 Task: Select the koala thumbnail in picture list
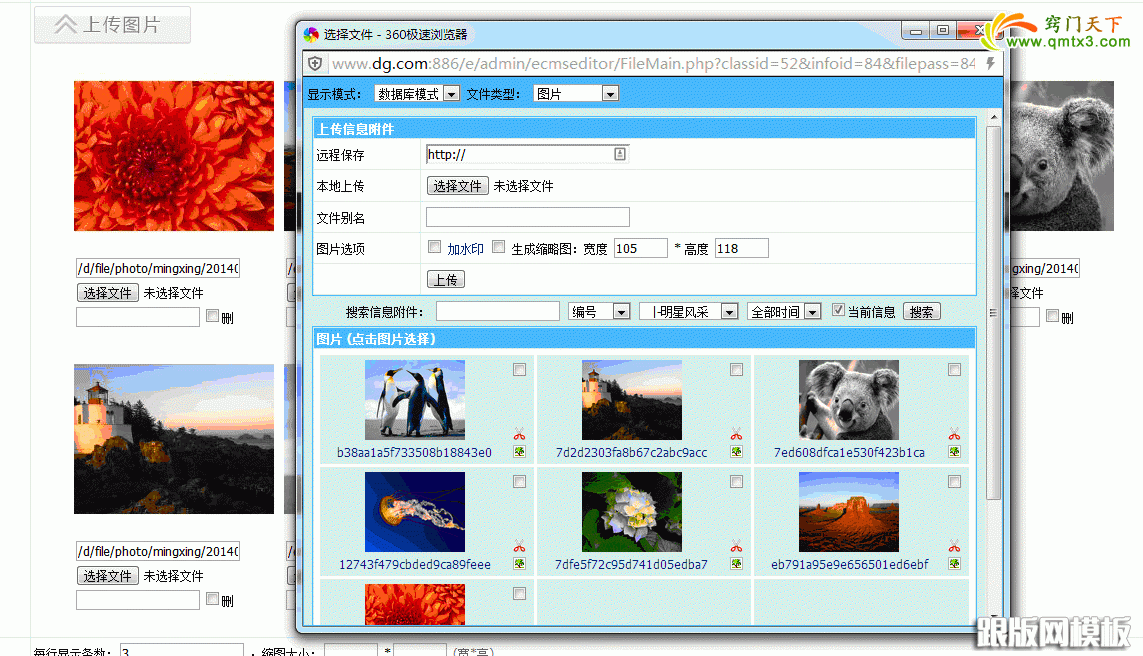click(x=848, y=400)
